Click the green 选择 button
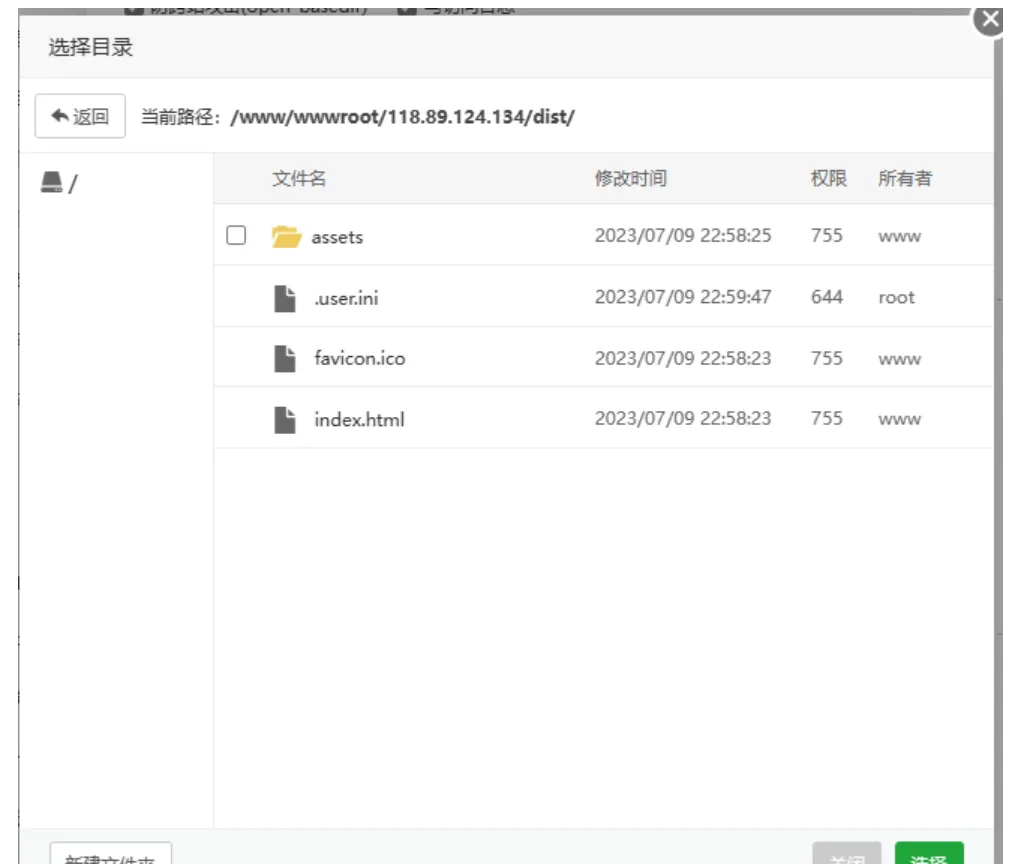 (929, 854)
